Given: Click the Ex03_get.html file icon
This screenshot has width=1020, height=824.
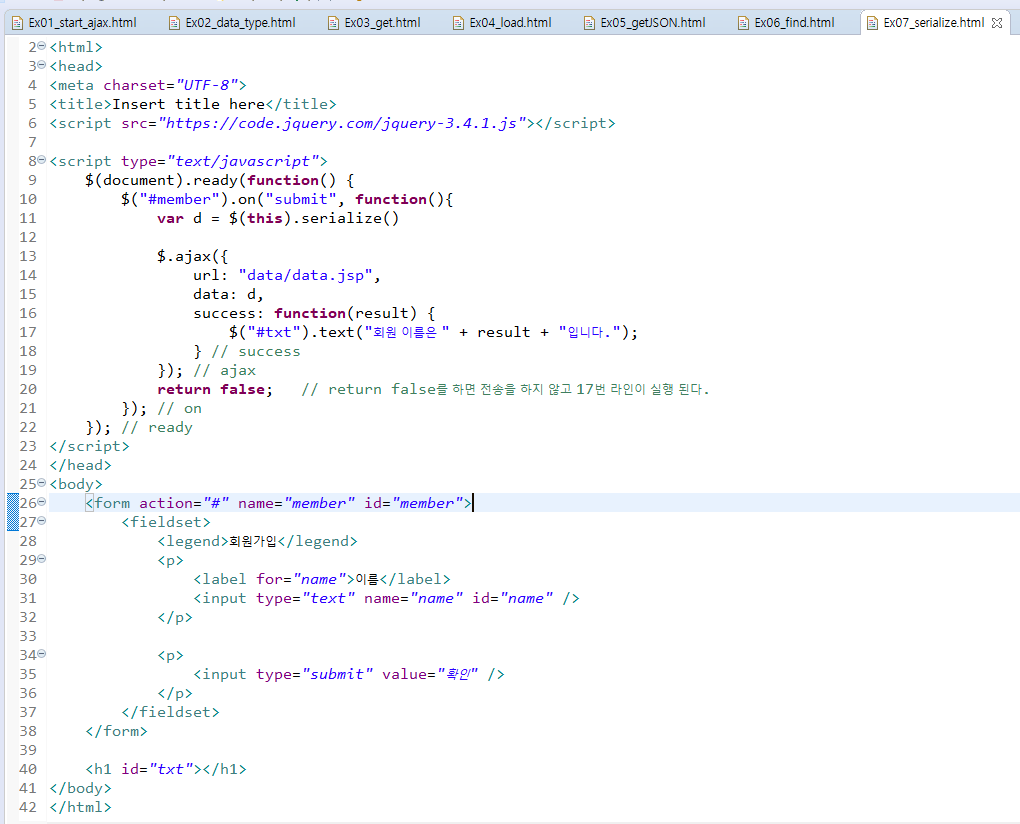Looking at the screenshot, I should (x=333, y=23).
